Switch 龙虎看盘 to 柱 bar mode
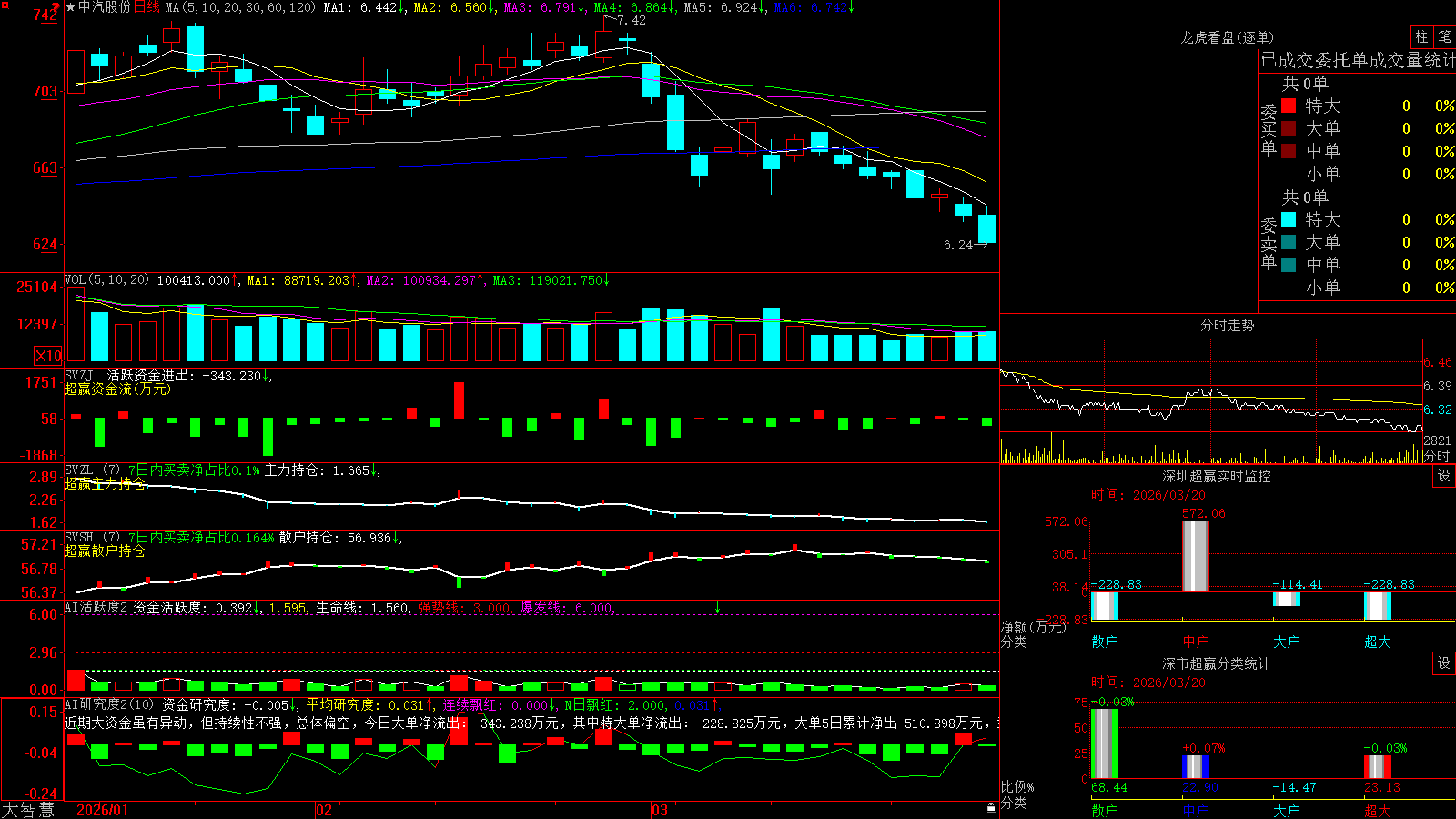Viewport: 1456px width, 819px height. (x=1421, y=36)
